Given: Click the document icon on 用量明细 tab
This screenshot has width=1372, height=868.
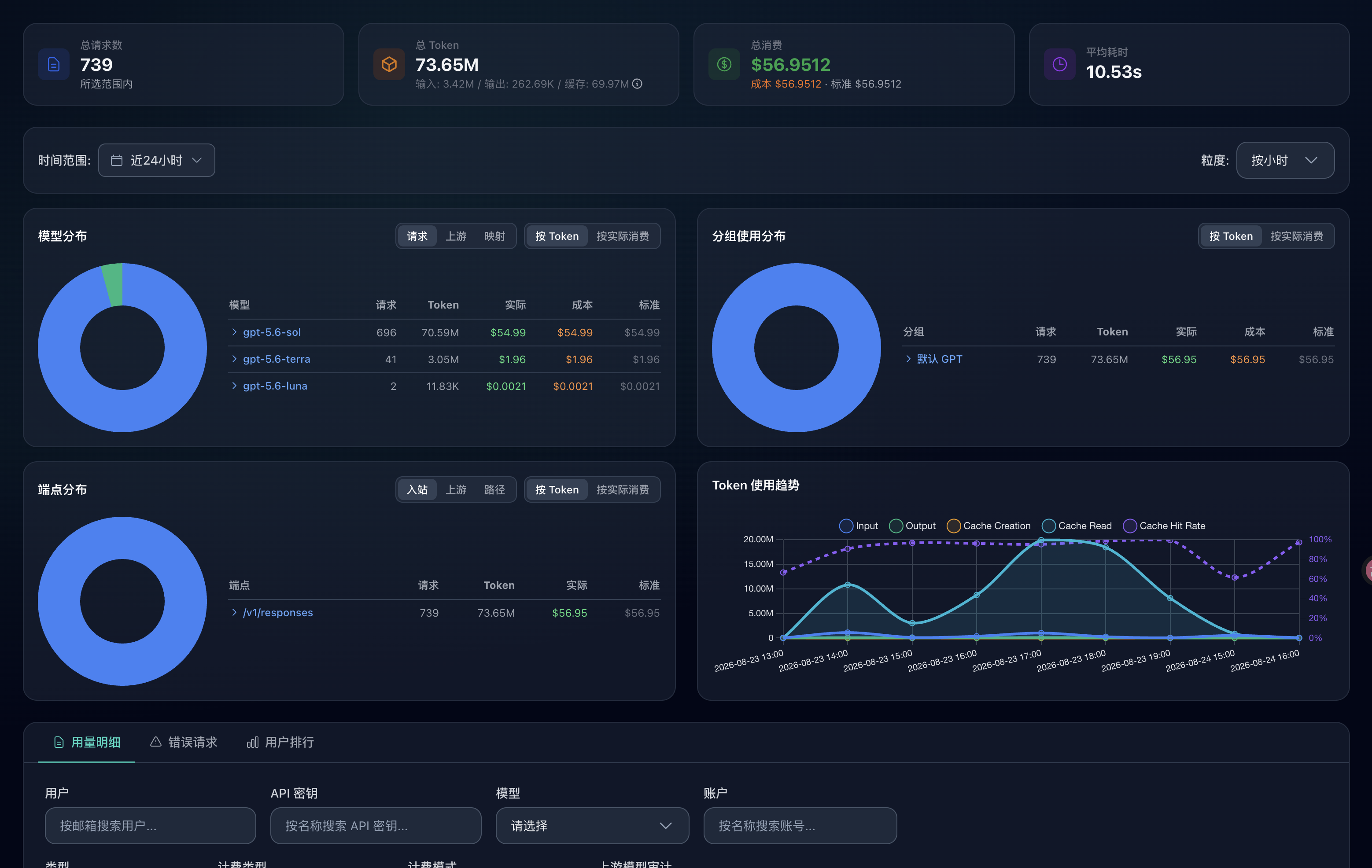Looking at the screenshot, I should point(59,742).
